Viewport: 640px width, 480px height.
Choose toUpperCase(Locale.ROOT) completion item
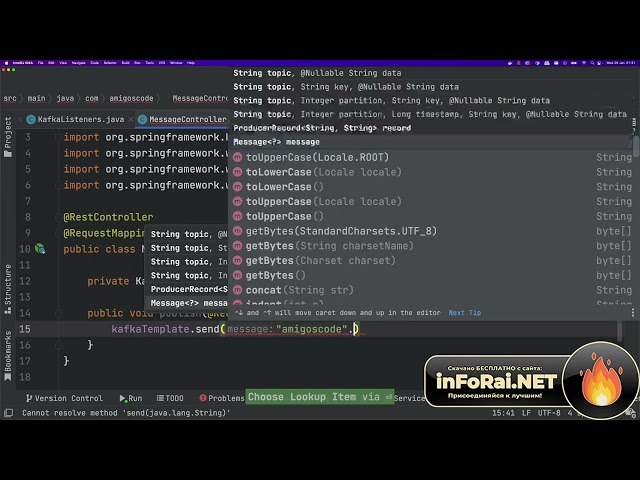pyautogui.click(x=432, y=157)
